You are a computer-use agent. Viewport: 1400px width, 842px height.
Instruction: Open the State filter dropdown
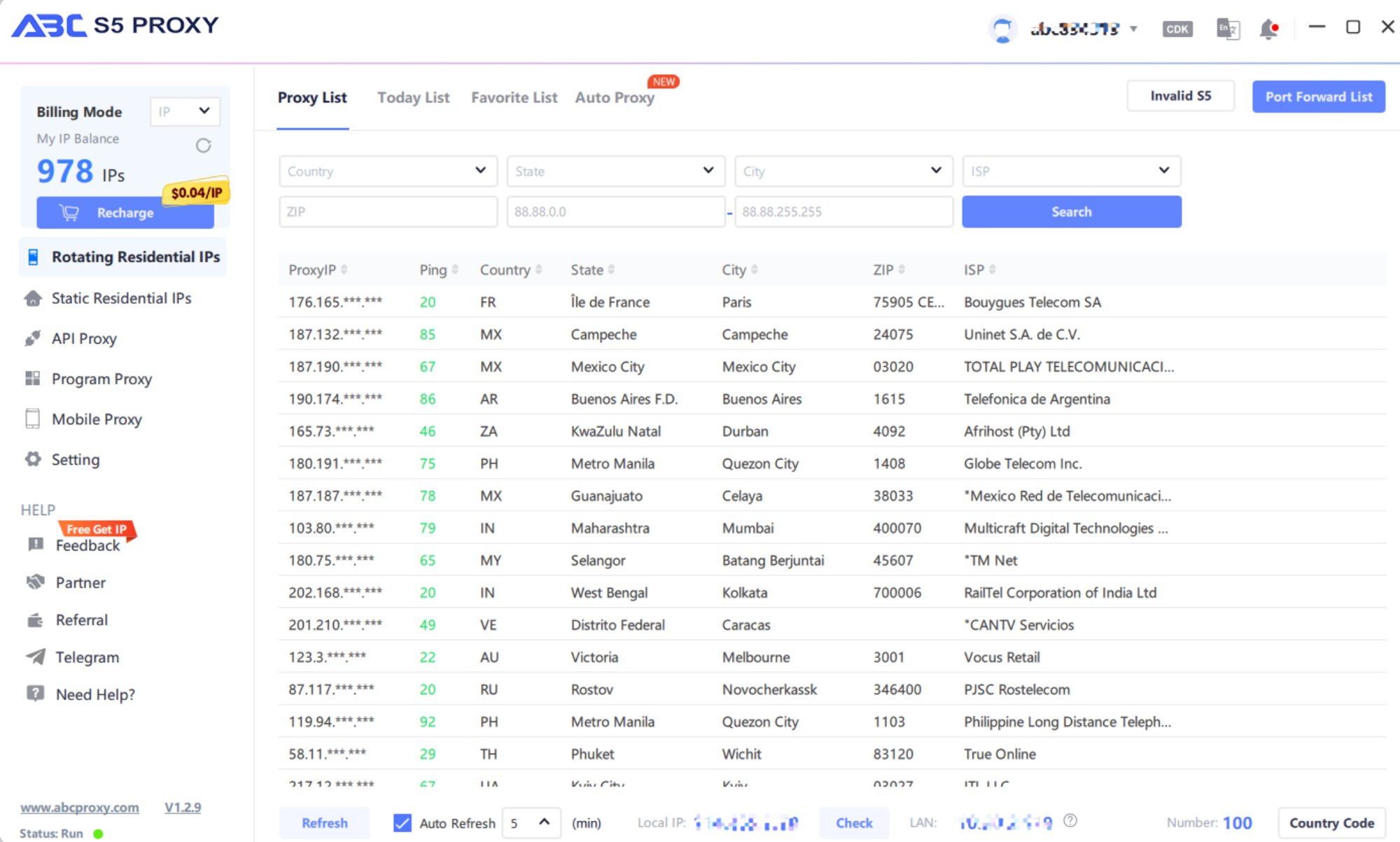(x=616, y=171)
